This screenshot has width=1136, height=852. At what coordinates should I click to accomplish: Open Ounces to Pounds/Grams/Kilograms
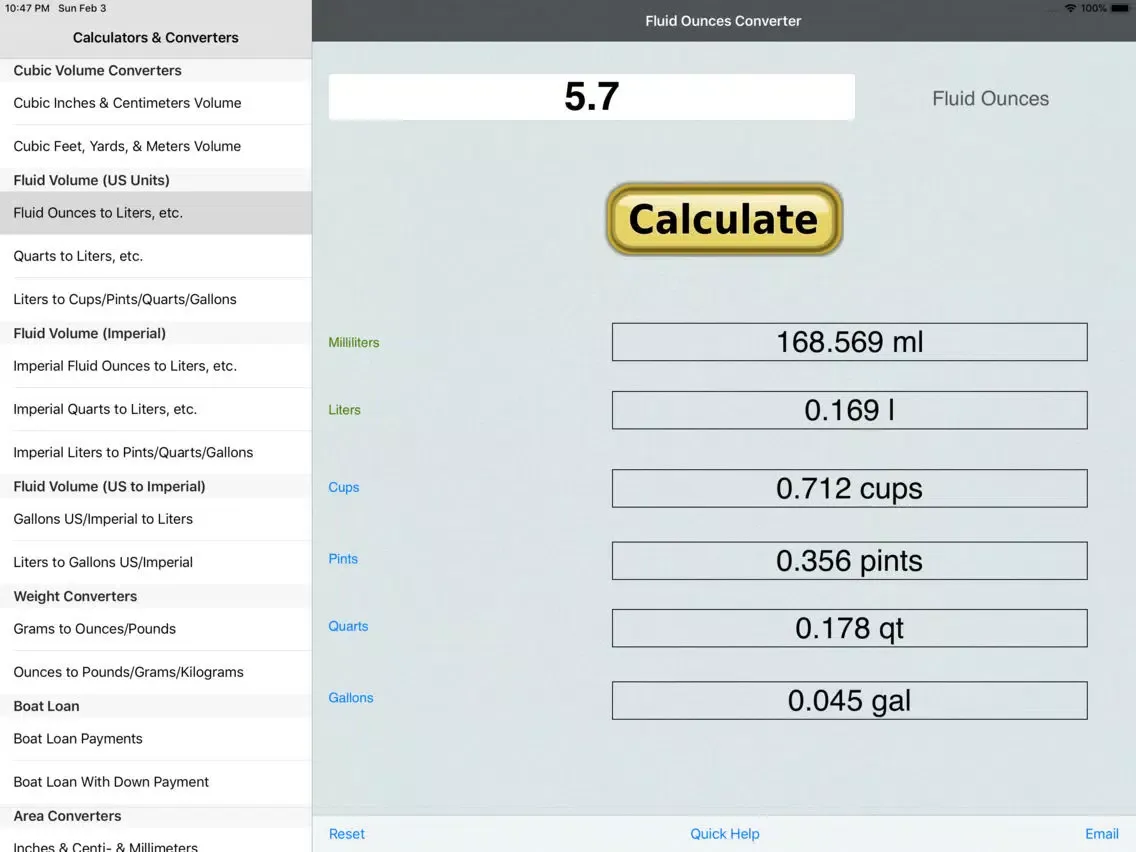156,672
